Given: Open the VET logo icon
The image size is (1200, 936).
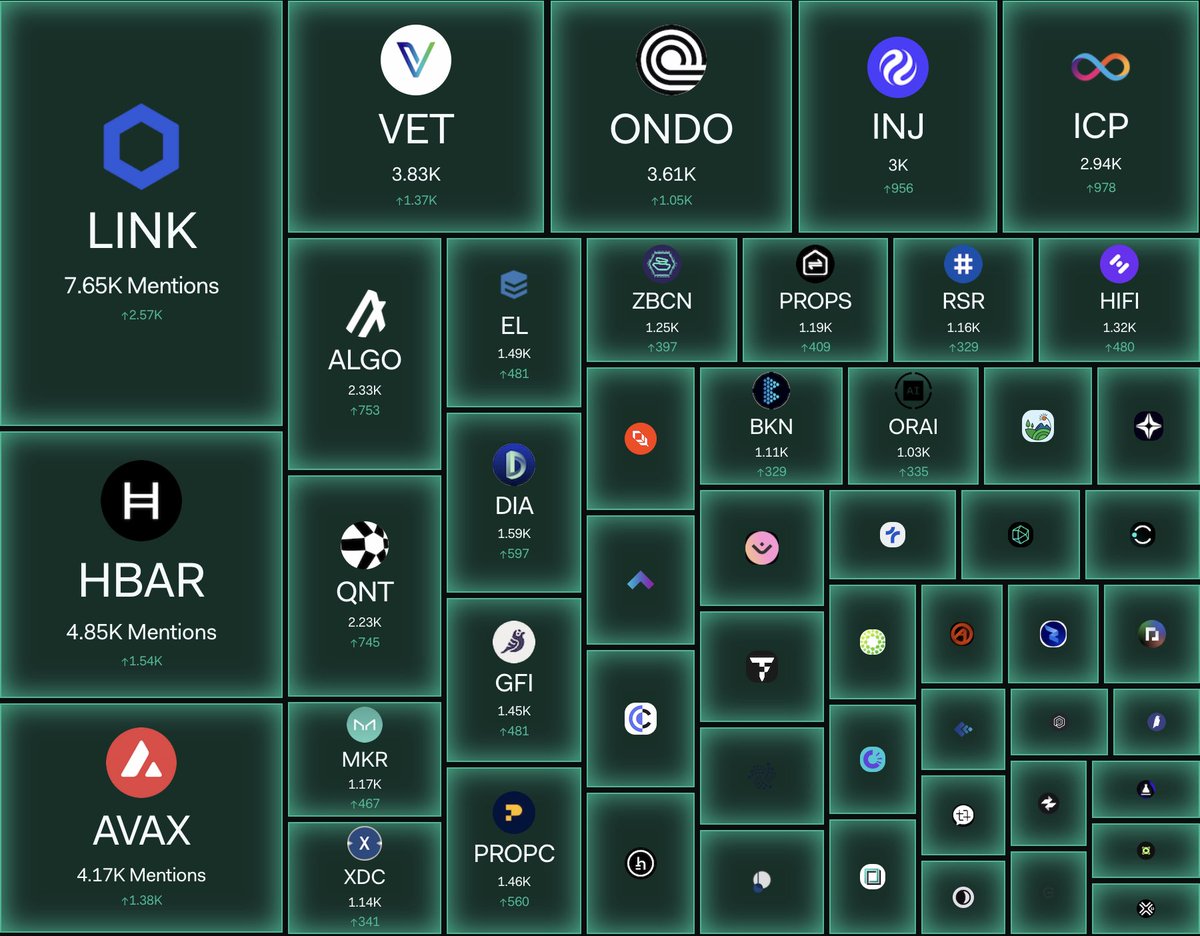Looking at the screenshot, I should coord(416,60).
